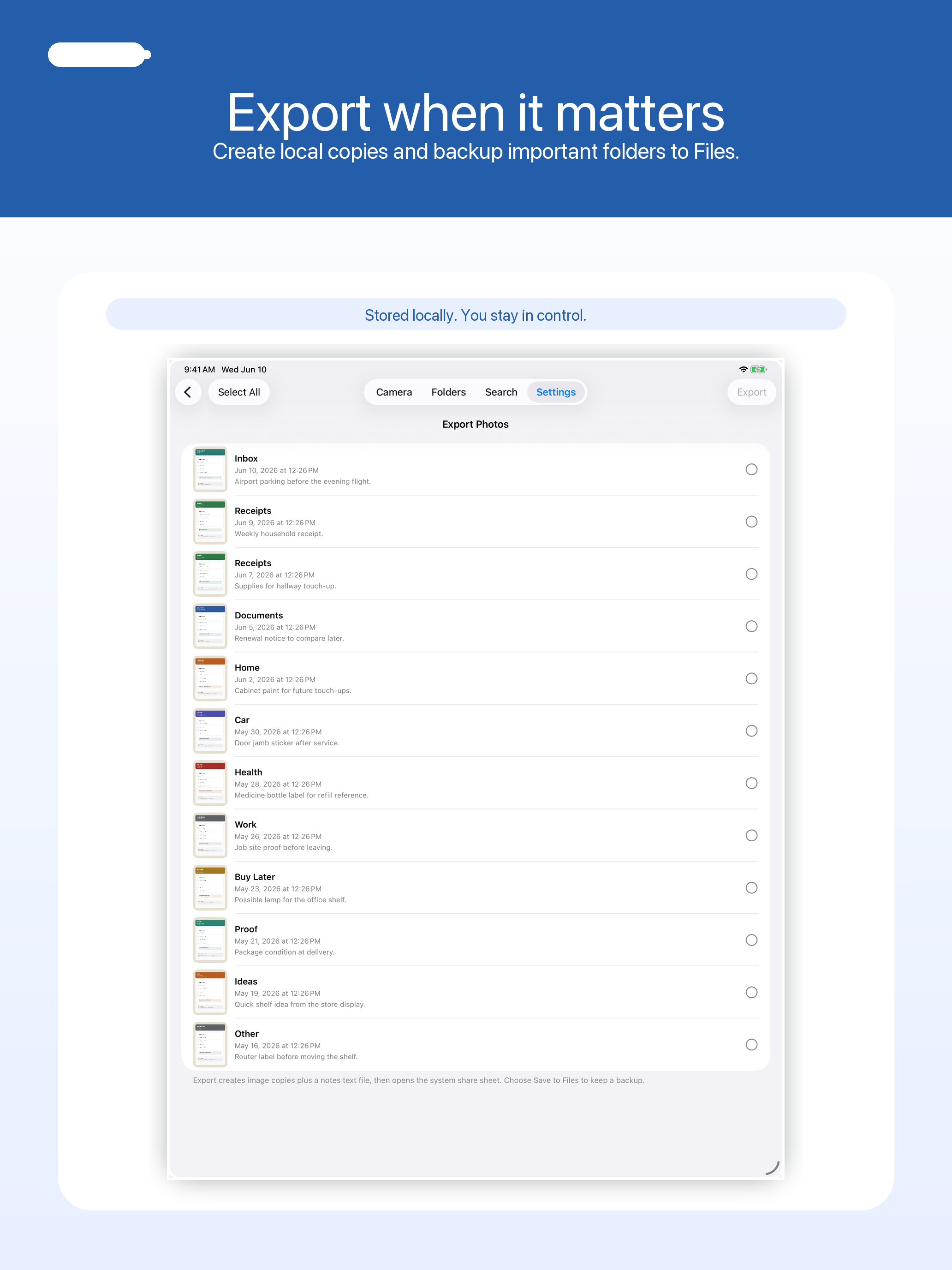Click the export footer help text
Image resolution: width=952 pixels, height=1270 pixels.
point(418,1079)
